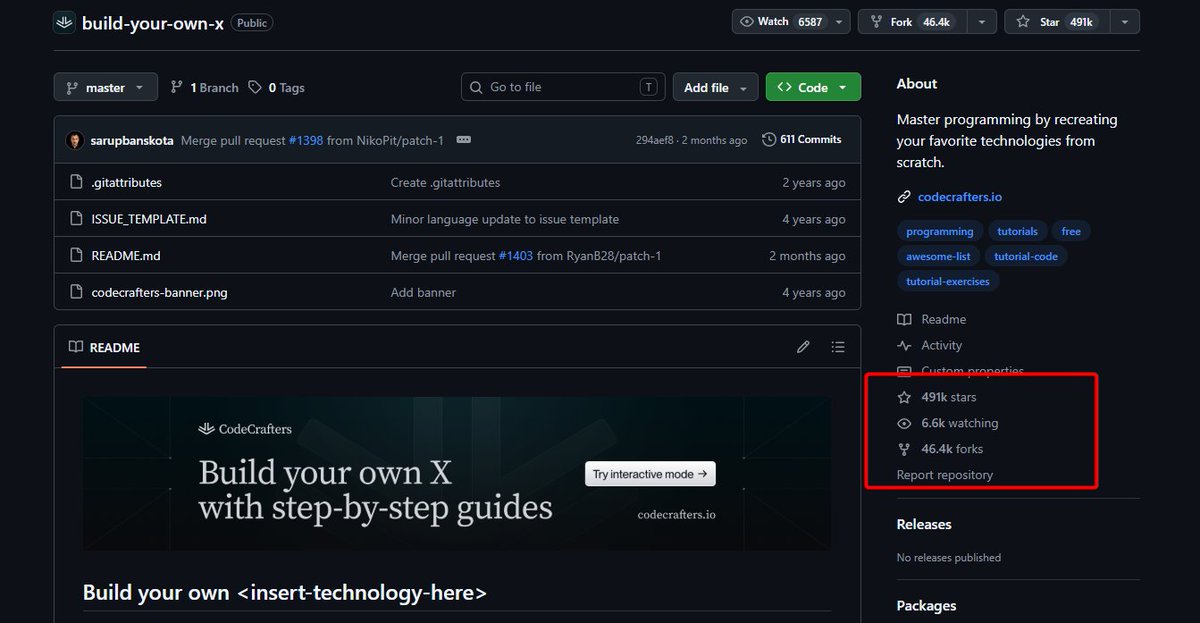
Task: Edit the README with the pencil icon
Action: pos(803,347)
